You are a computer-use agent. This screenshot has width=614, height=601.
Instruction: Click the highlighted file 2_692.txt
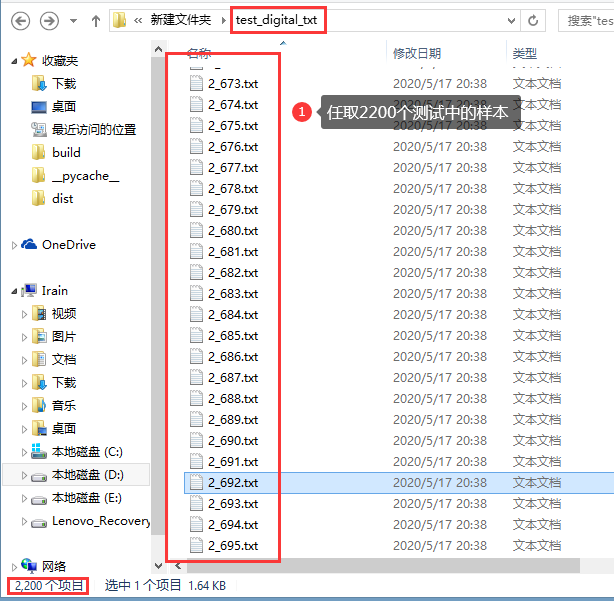[233, 482]
